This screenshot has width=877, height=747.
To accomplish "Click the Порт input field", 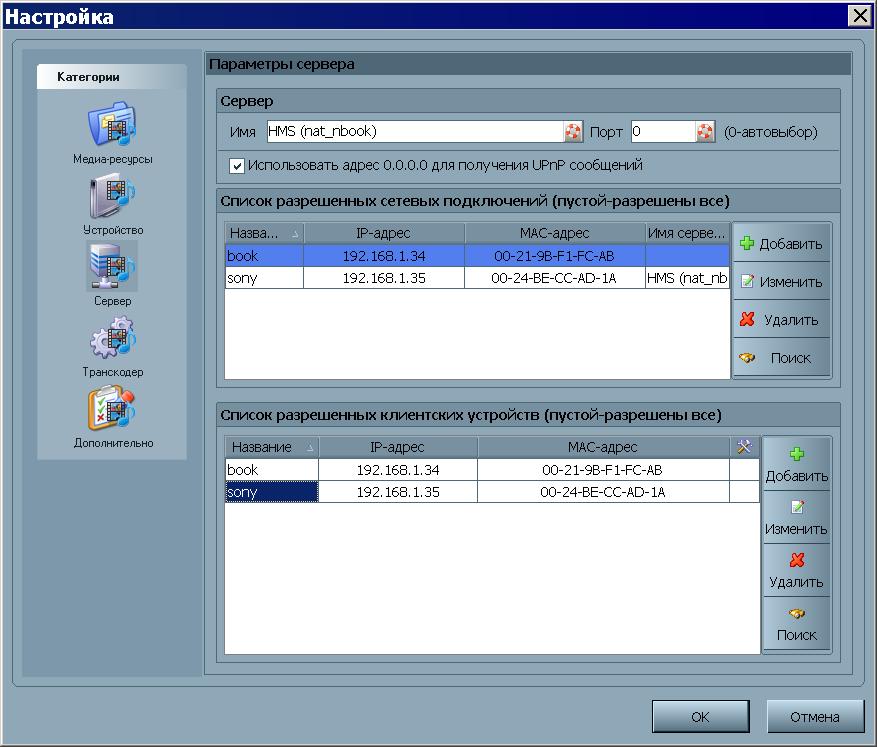I will (663, 132).
